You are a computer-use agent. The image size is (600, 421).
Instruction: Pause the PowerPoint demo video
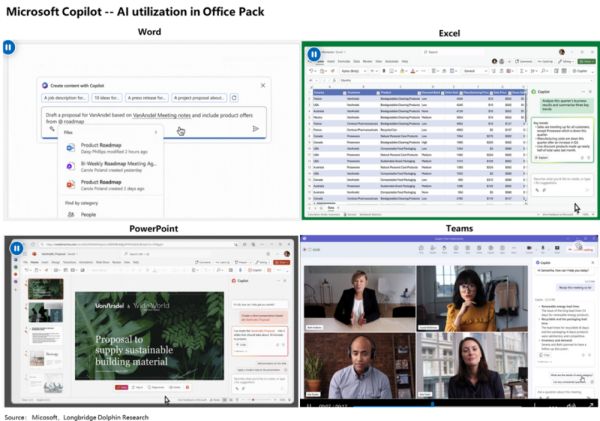(18, 247)
